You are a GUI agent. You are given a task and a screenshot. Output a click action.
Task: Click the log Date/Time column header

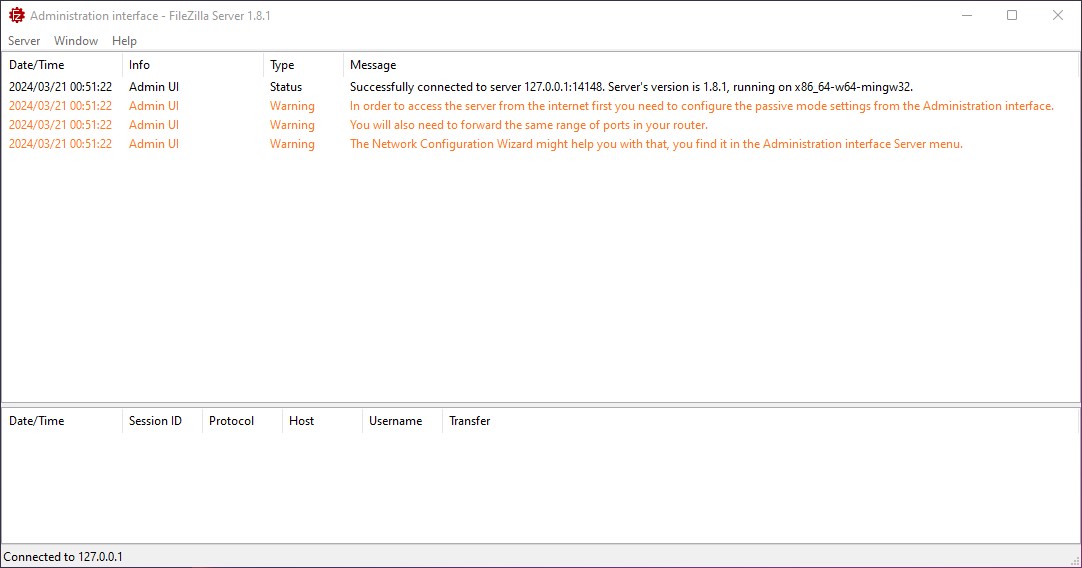pos(37,65)
